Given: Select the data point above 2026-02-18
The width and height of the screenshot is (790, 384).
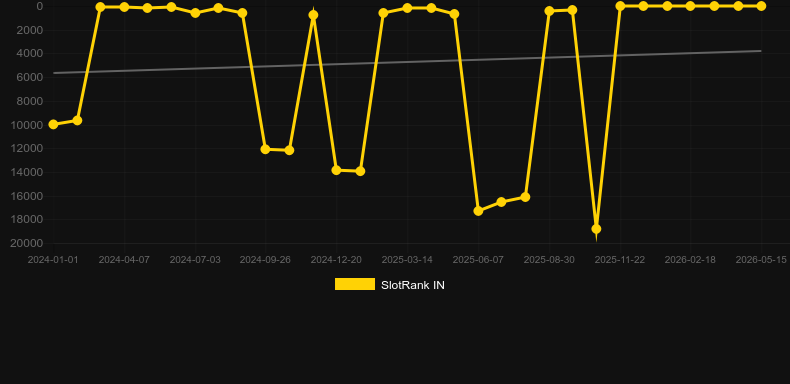Looking at the screenshot, I should click(690, 6).
